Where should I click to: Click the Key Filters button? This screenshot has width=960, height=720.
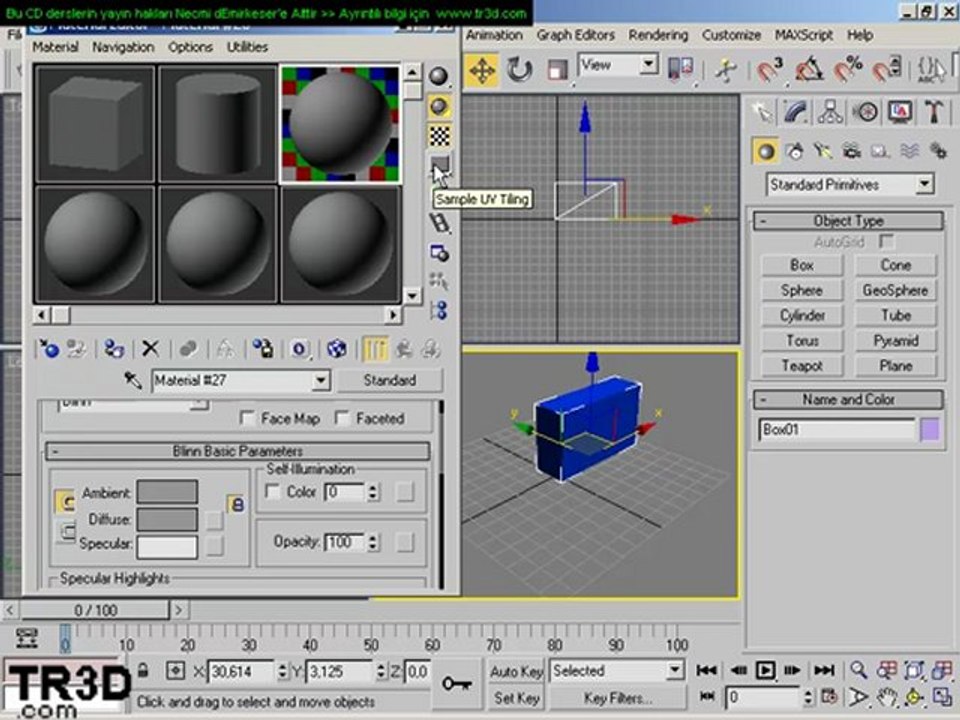pos(617,698)
